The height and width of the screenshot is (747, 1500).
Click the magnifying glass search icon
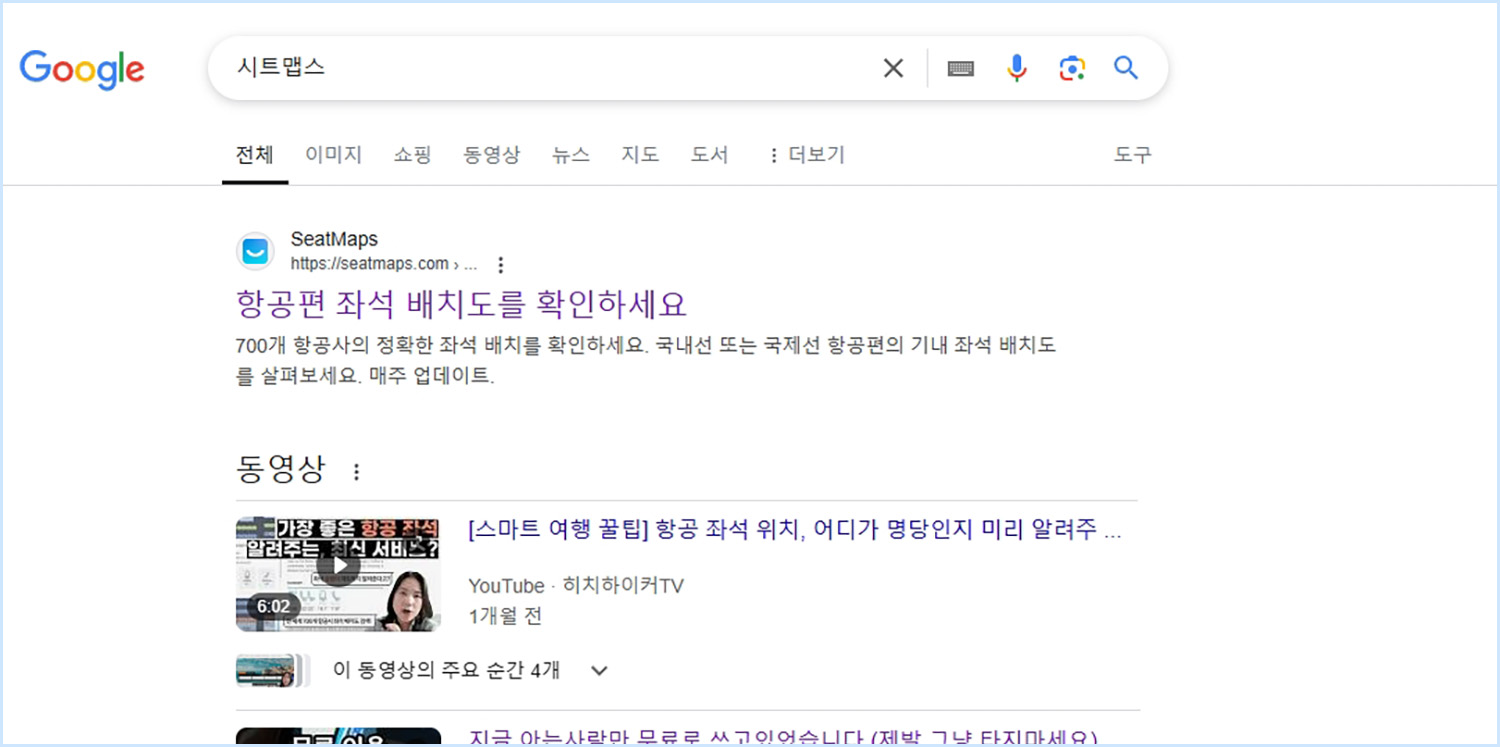pyautogui.click(x=1126, y=68)
